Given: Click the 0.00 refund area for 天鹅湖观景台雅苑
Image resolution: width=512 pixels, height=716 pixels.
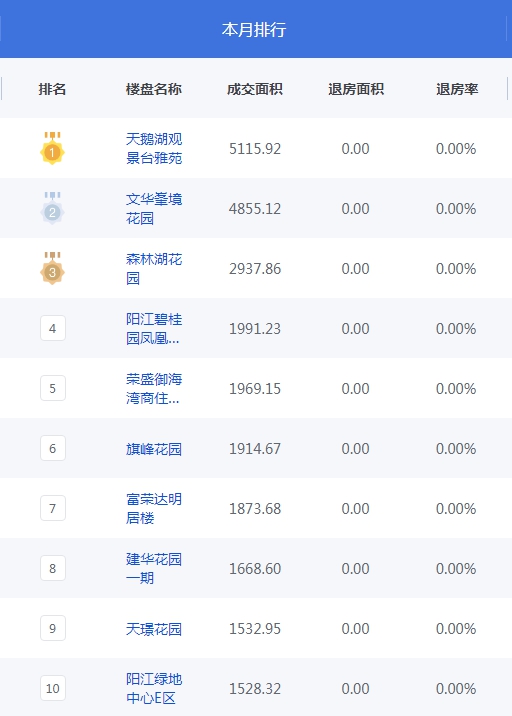Looking at the screenshot, I should [x=355, y=149].
